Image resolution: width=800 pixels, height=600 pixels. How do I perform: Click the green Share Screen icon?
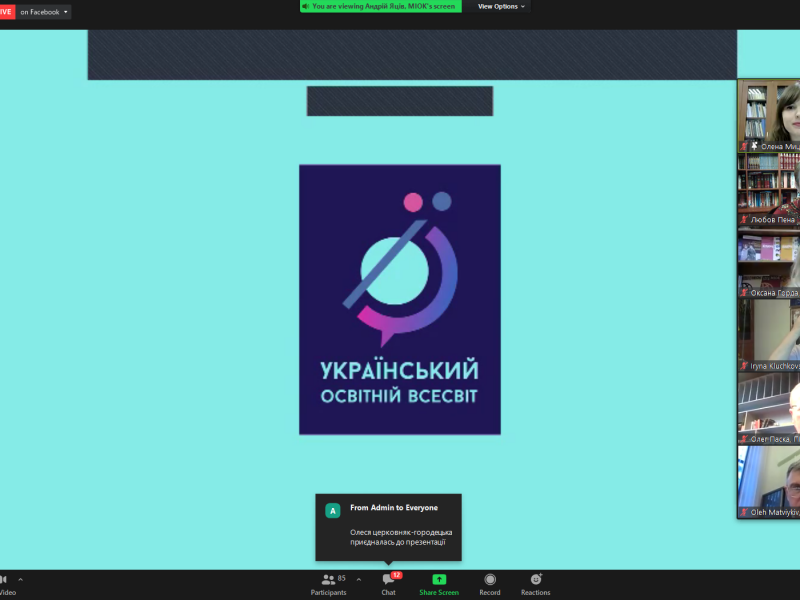(439, 582)
